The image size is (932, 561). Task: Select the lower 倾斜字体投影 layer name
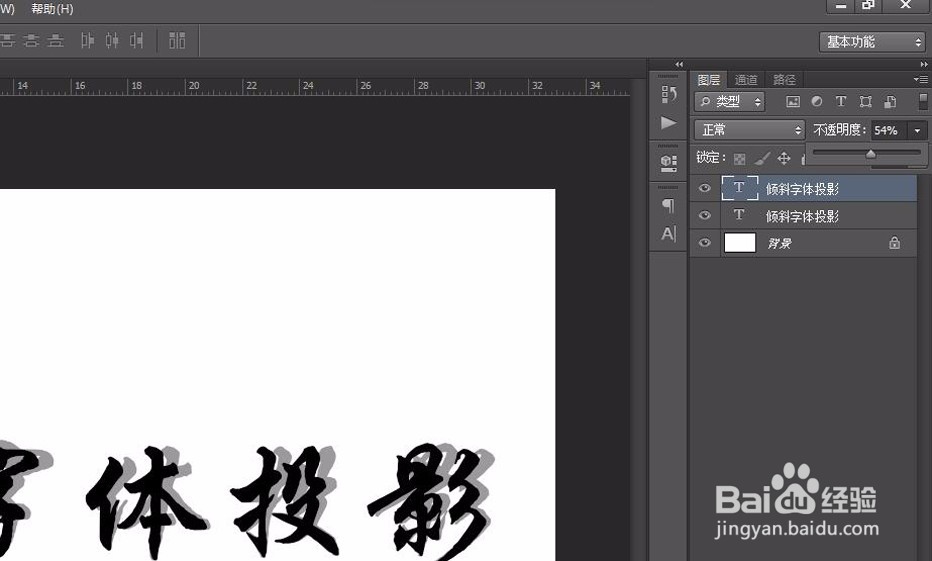coord(802,217)
